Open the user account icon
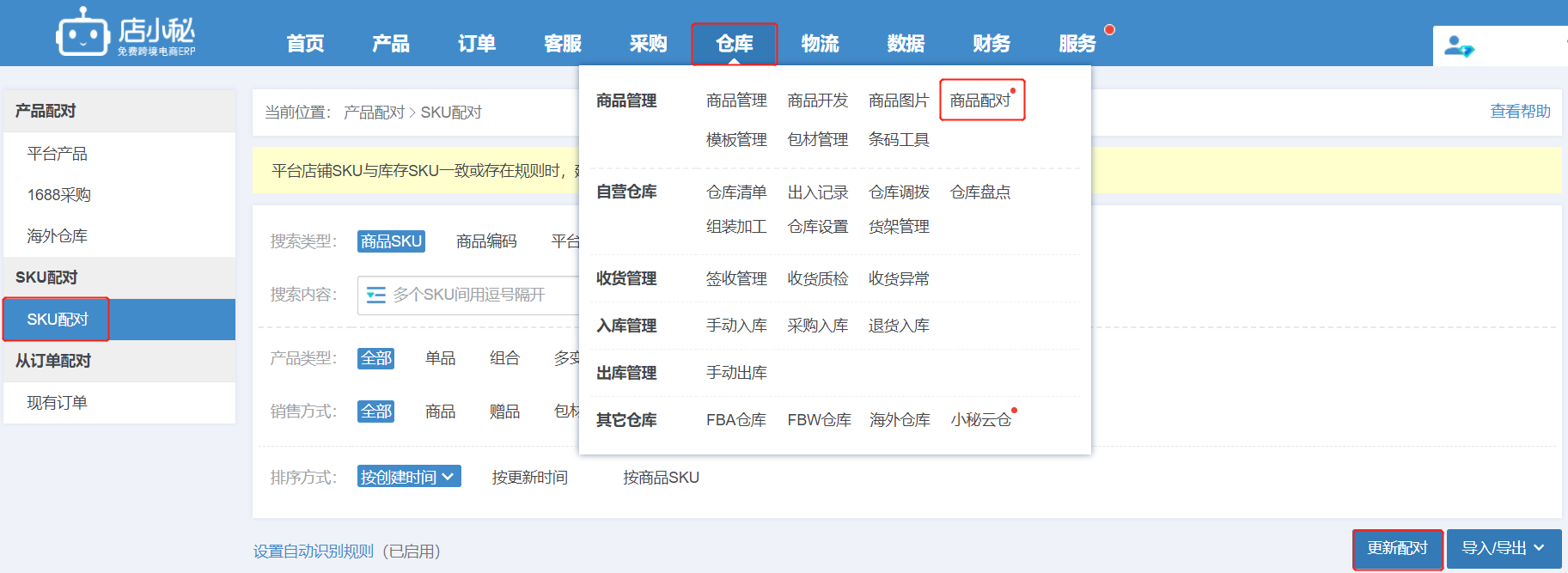The width and height of the screenshot is (1568, 573). click(1458, 46)
